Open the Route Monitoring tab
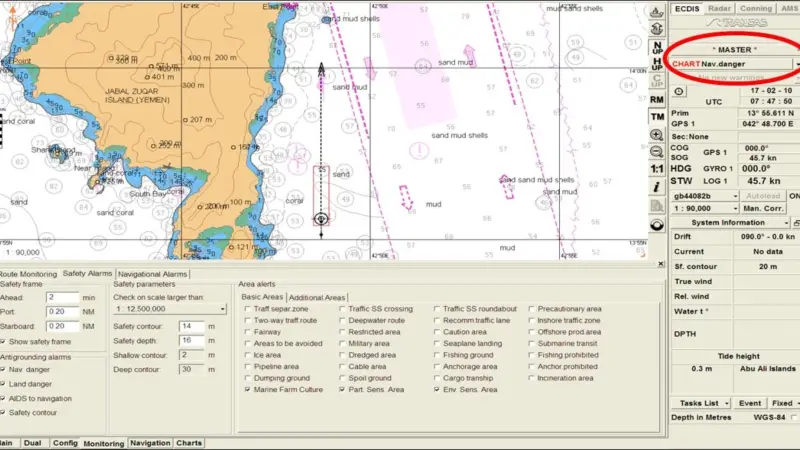 tap(29, 274)
